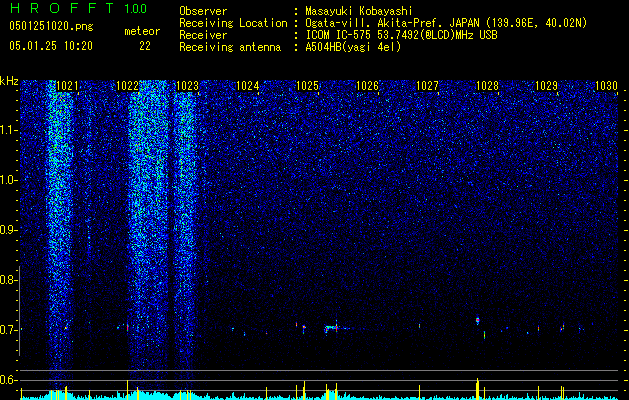Click the meteor count value 22
This screenshot has width=629, height=400.
[x=145, y=46]
